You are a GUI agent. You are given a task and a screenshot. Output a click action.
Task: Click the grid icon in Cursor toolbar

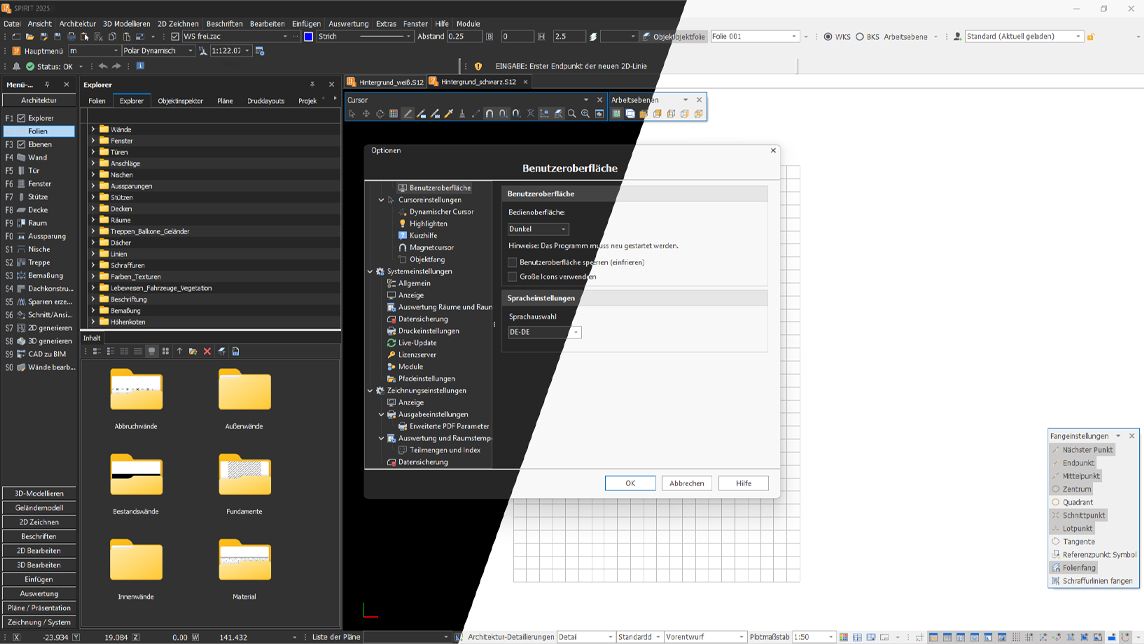pyautogui.click(x=394, y=114)
